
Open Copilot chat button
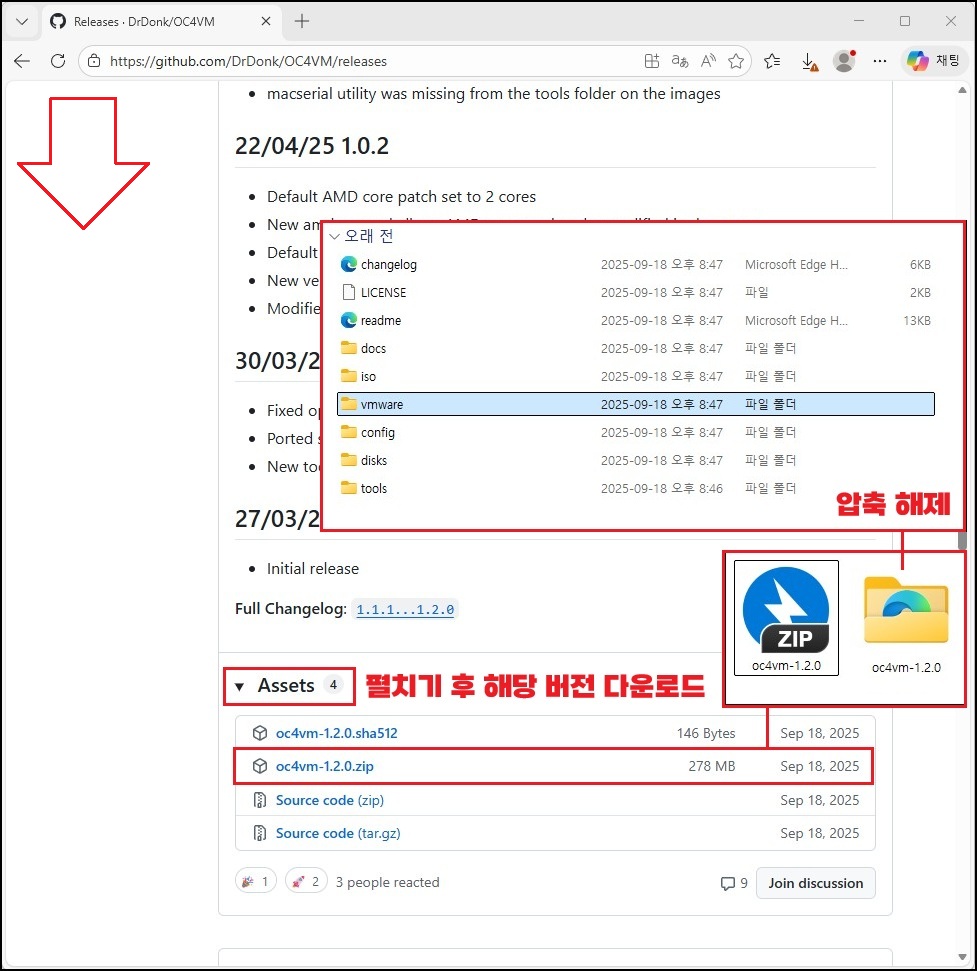[x=933, y=61]
